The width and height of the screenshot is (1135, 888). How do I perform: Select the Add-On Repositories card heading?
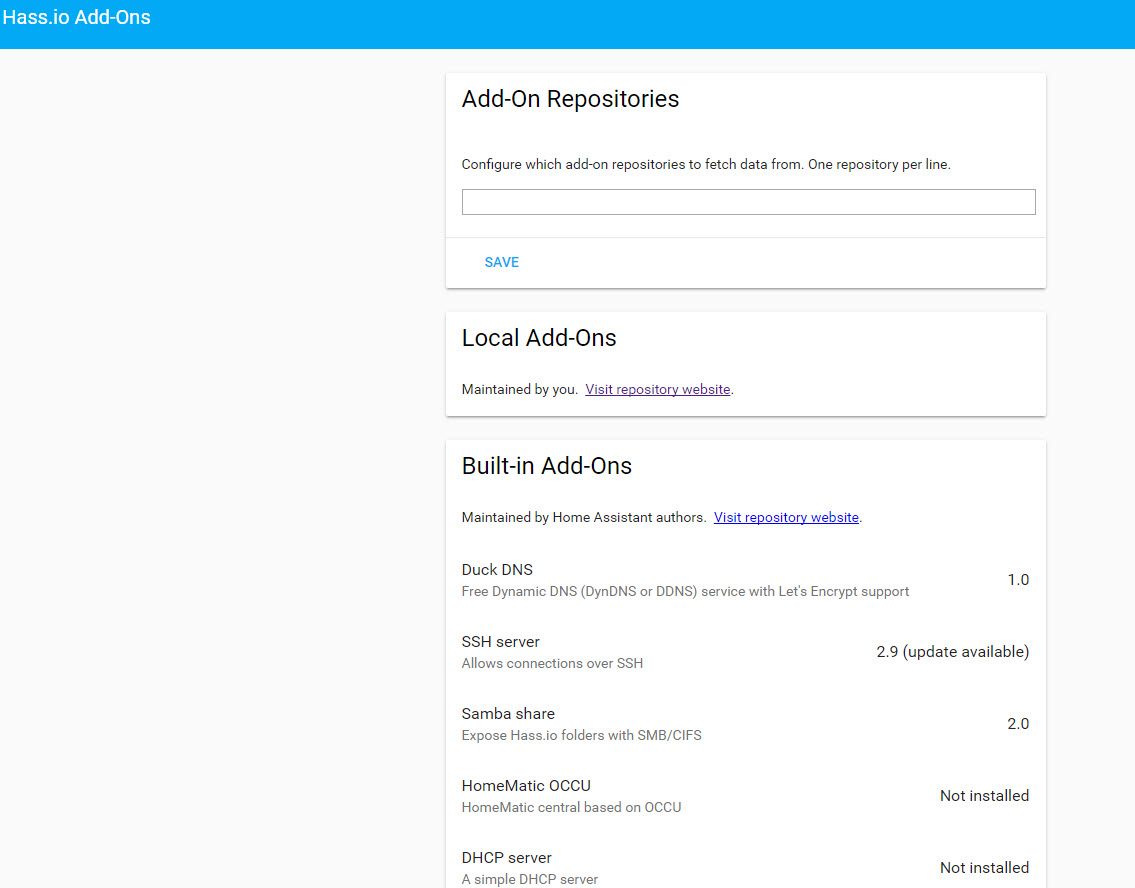coord(570,98)
